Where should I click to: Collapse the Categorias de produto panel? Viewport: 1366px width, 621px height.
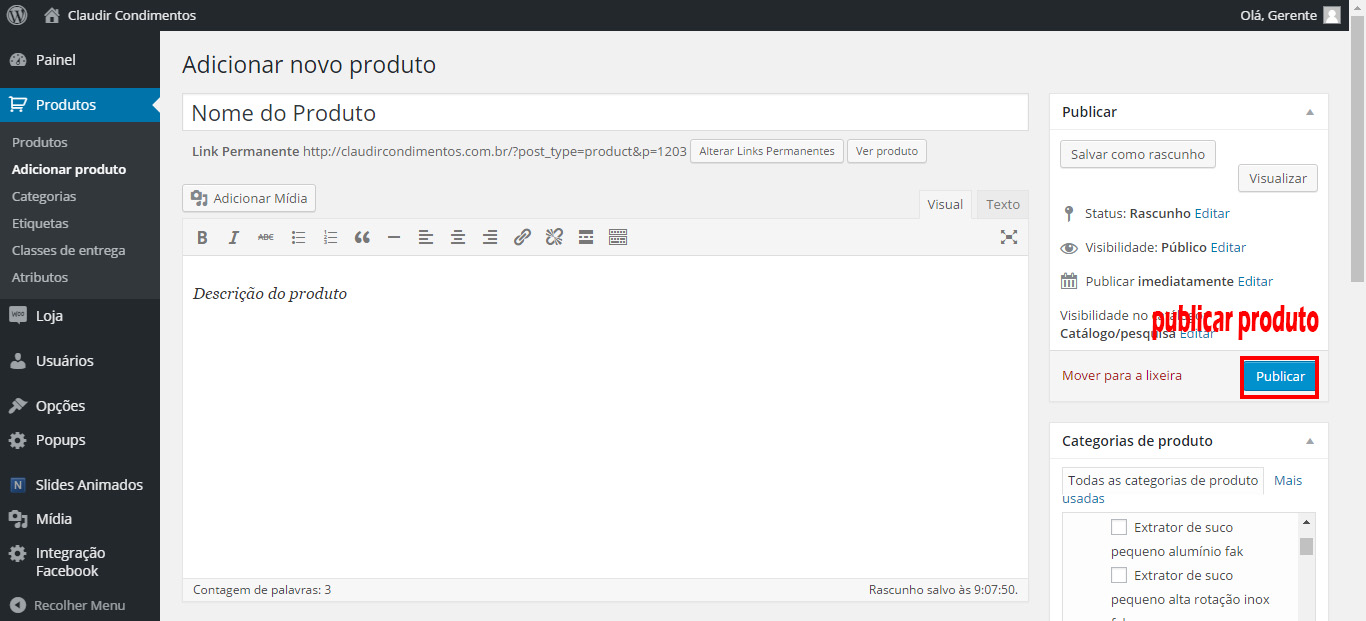click(1310, 441)
